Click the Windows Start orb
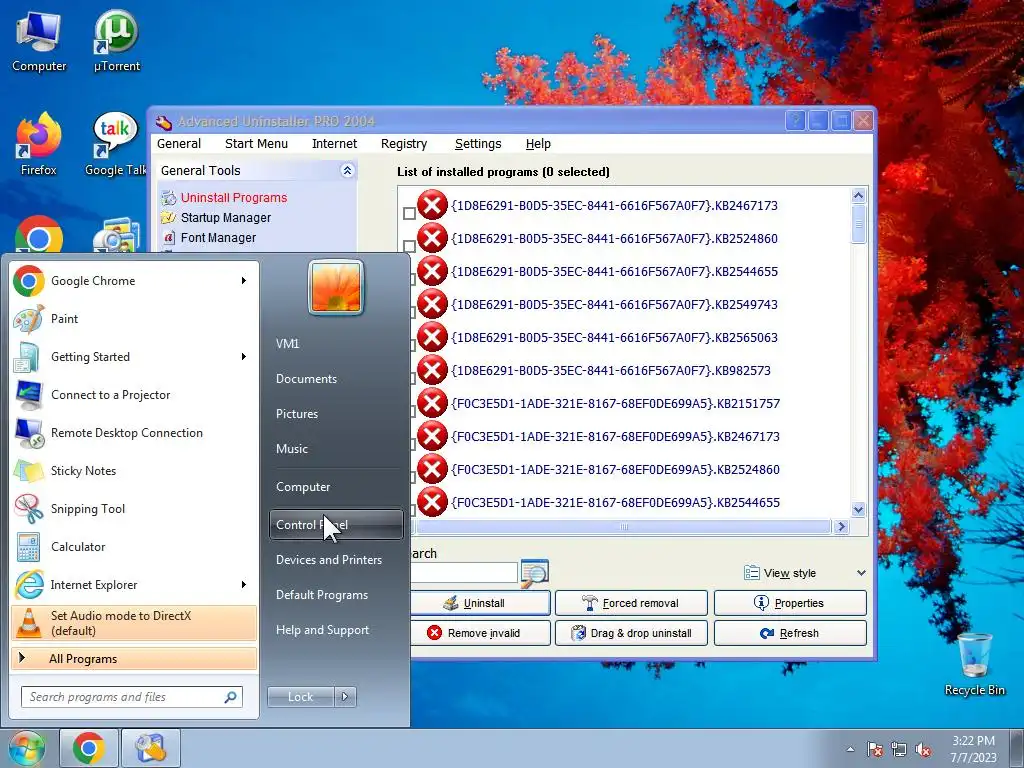Image resolution: width=1024 pixels, height=768 pixels. point(26,748)
